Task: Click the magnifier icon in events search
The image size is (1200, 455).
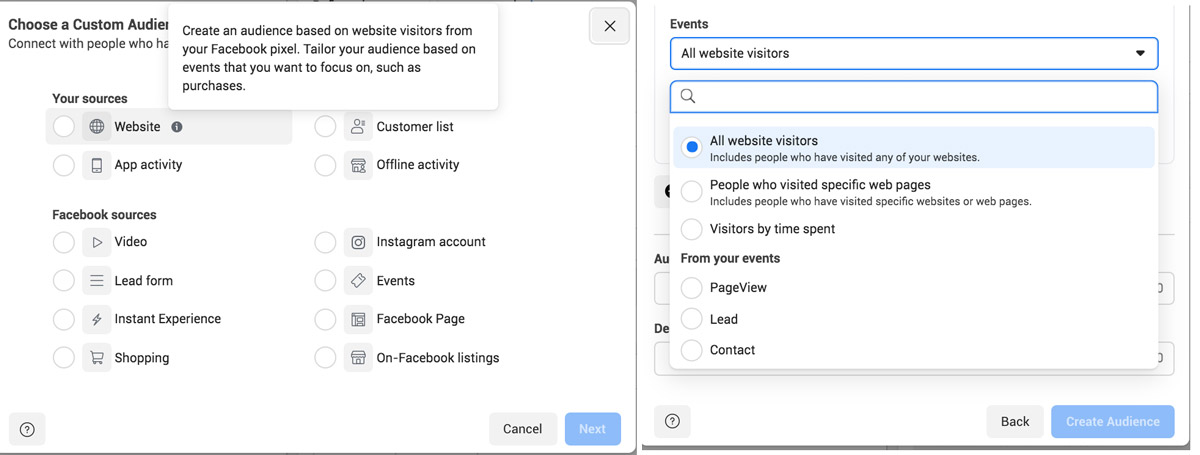Action: point(687,96)
